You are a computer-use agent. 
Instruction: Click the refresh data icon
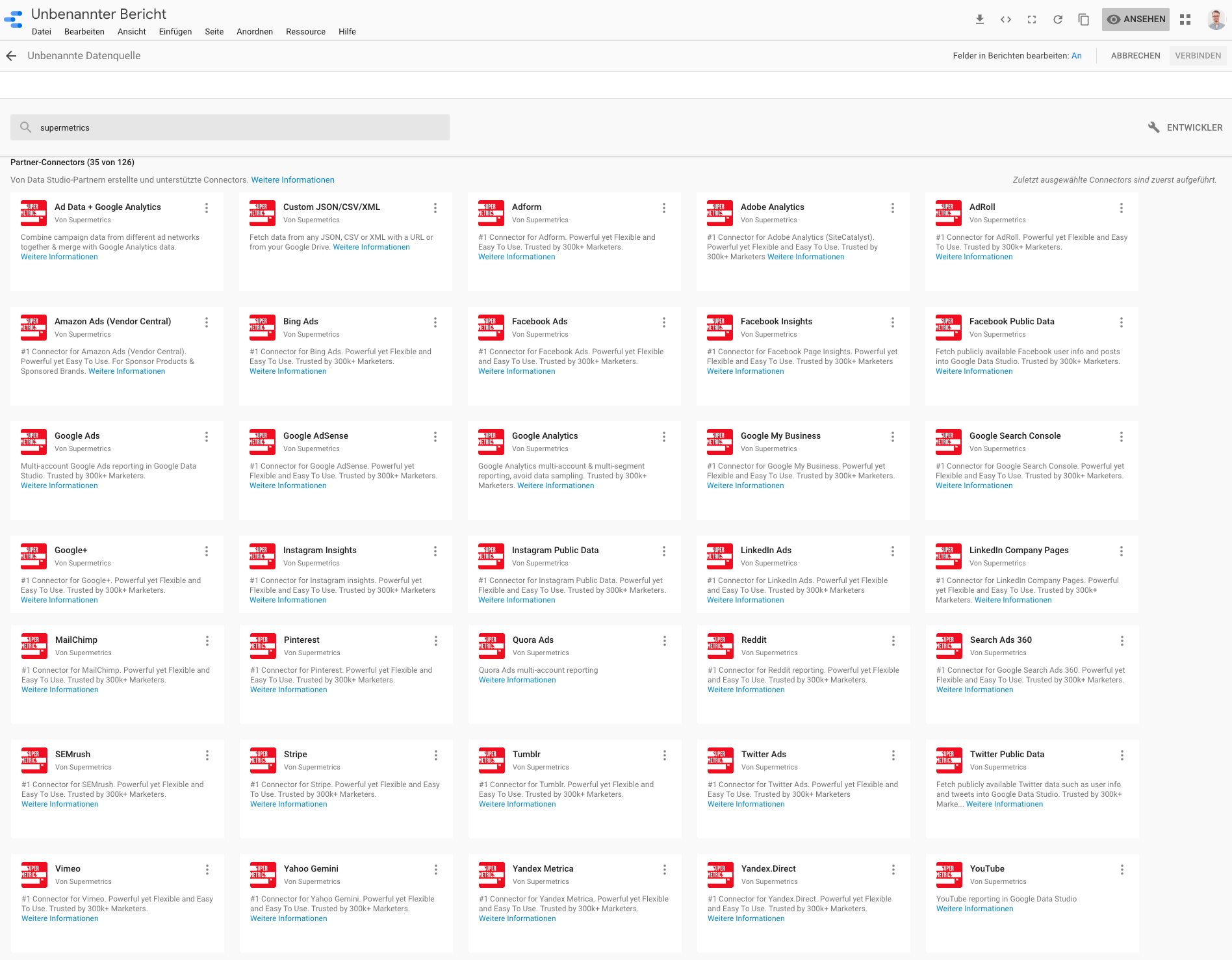pyautogui.click(x=1058, y=19)
